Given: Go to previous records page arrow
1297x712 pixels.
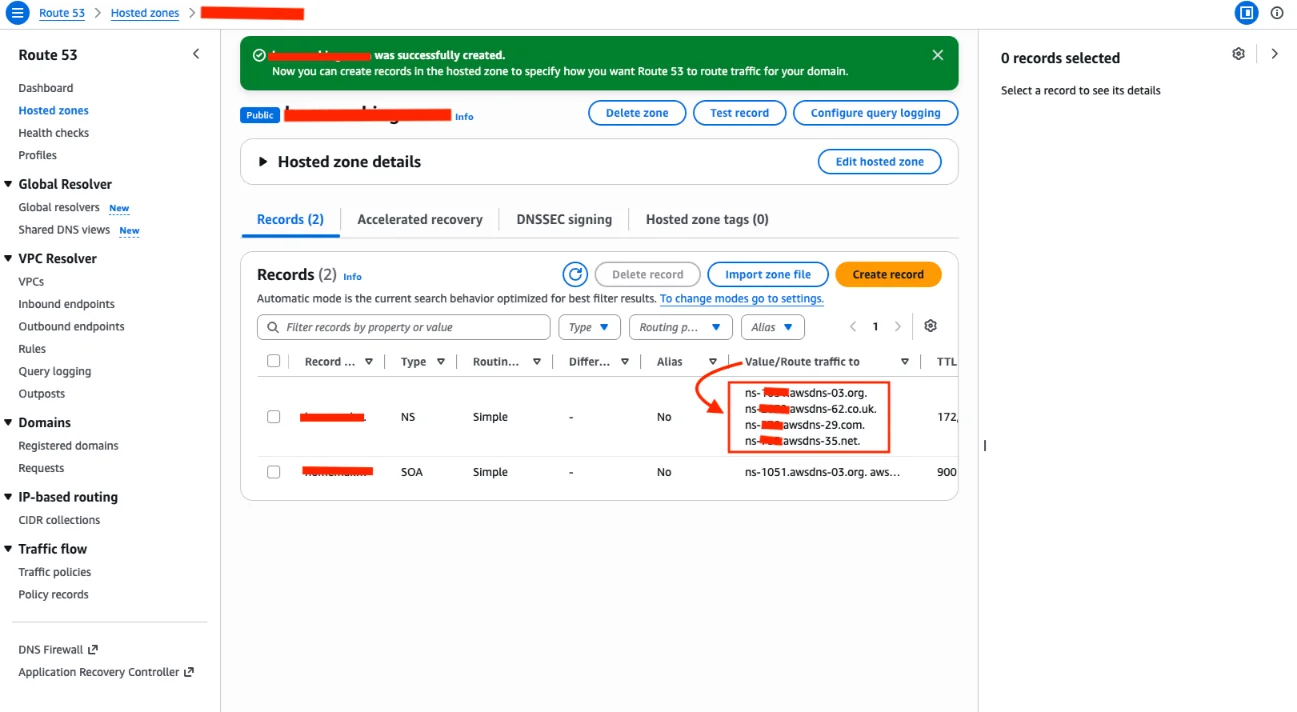Looking at the screenshot, I should (853, 326).
